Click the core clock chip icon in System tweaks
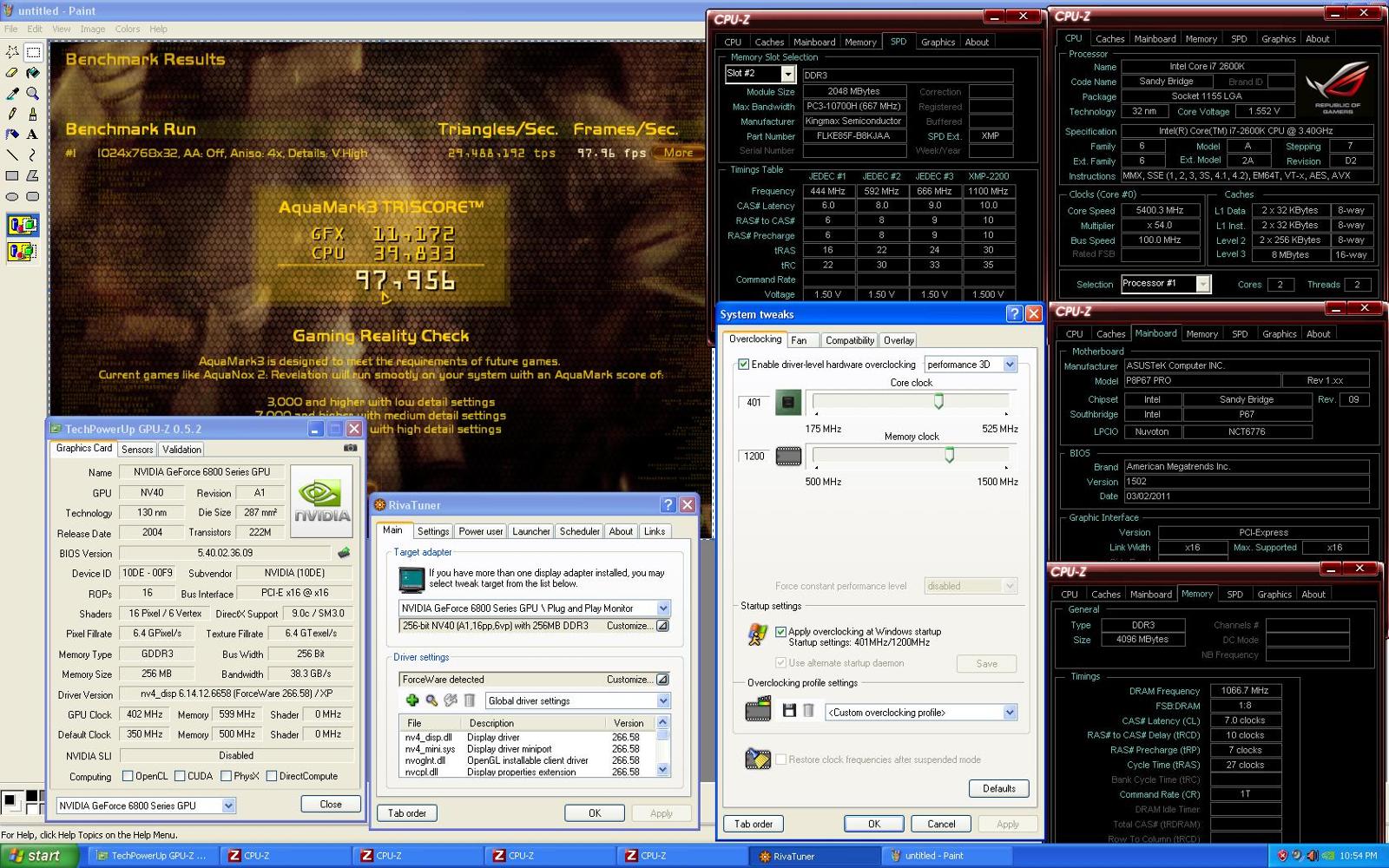This screenshot has height=868, width=1389. point(787,402)
